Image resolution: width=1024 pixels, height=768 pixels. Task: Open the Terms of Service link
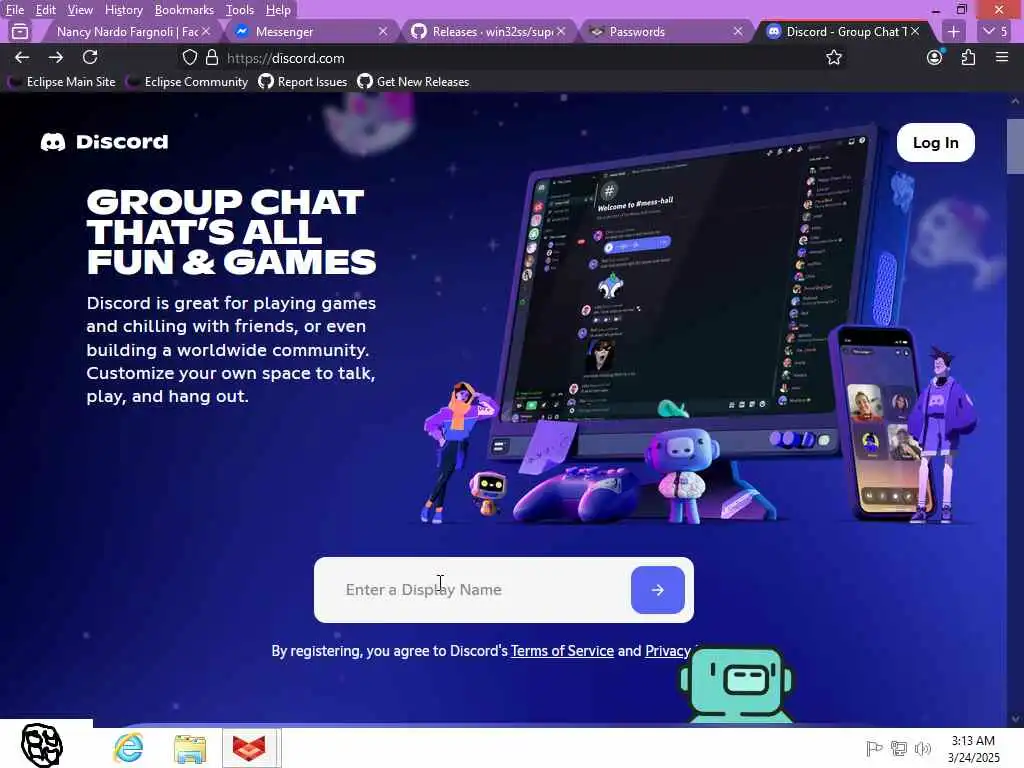(x=562, y=651)
